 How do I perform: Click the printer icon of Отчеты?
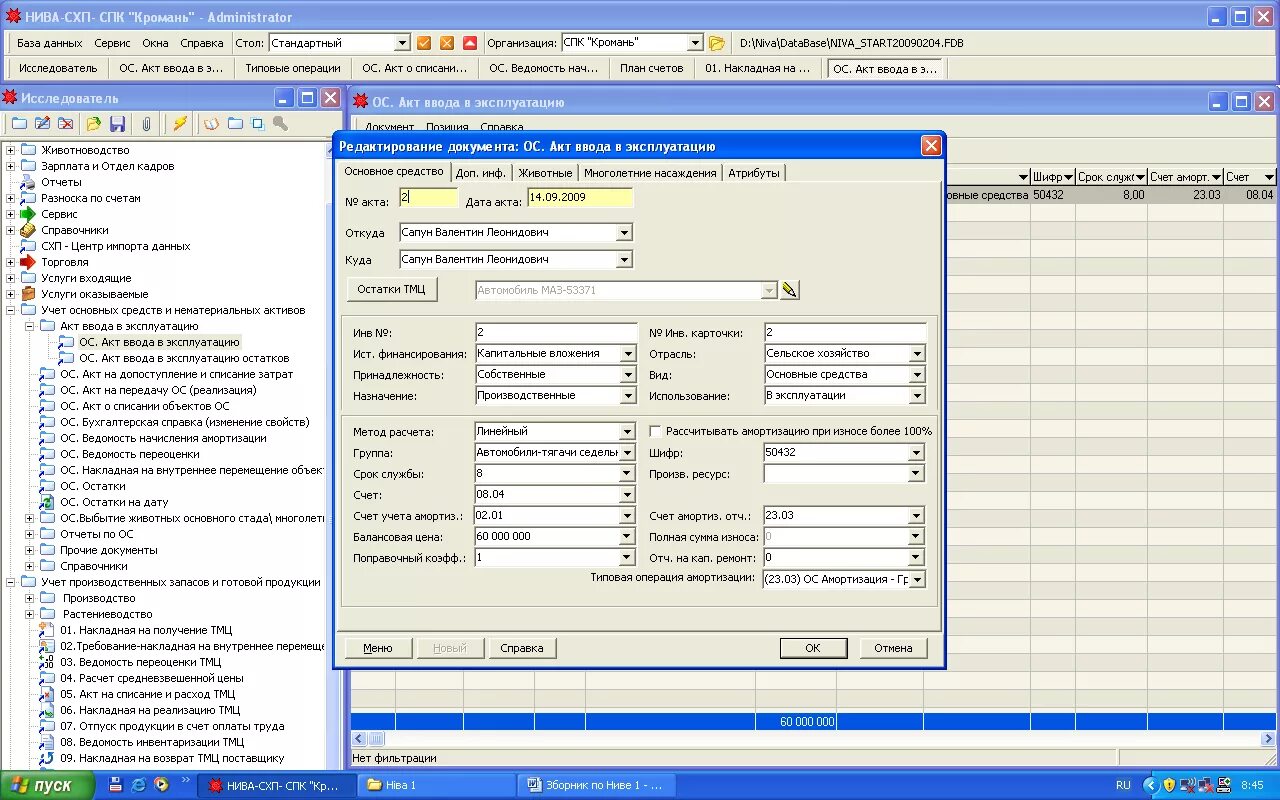[28, 182]
